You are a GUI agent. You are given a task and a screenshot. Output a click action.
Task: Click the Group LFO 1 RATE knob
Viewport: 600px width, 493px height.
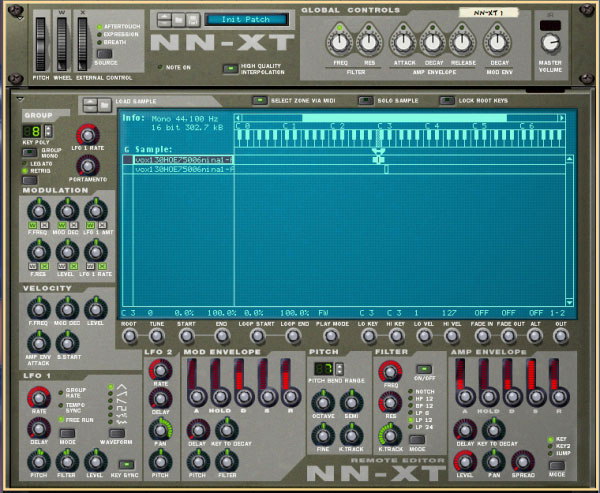click(88, 135)
